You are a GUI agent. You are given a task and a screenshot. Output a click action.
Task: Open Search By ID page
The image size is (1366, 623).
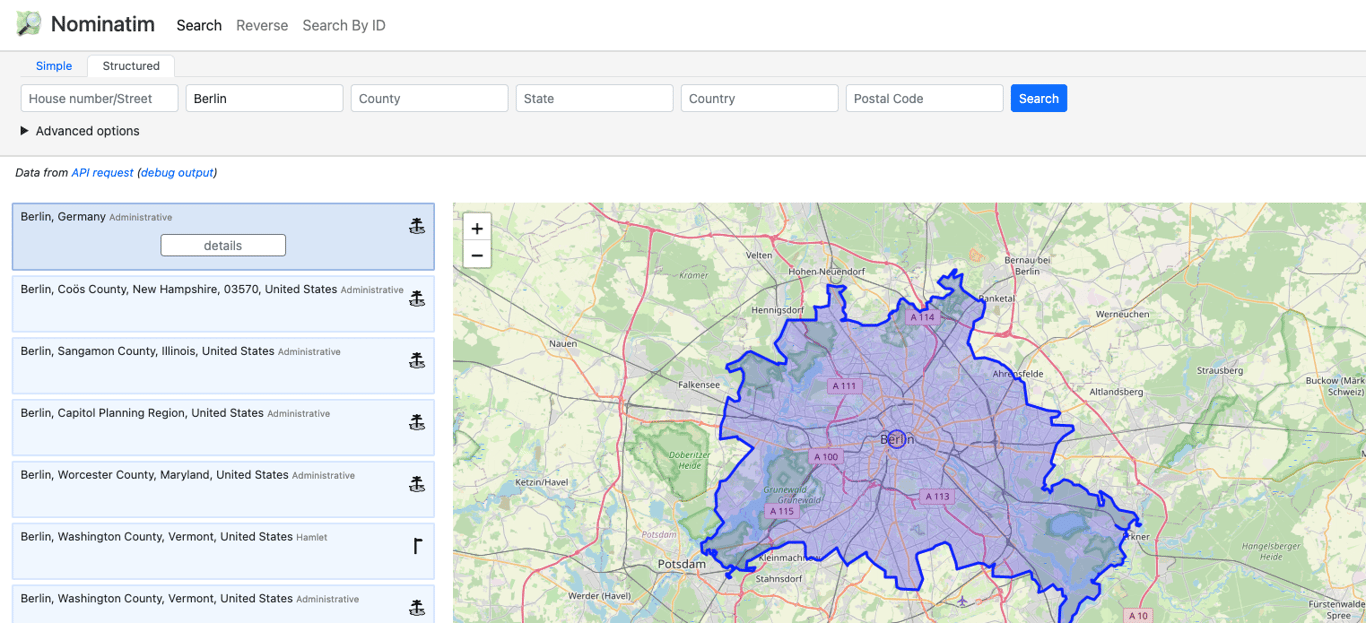[x=344, y=25]
